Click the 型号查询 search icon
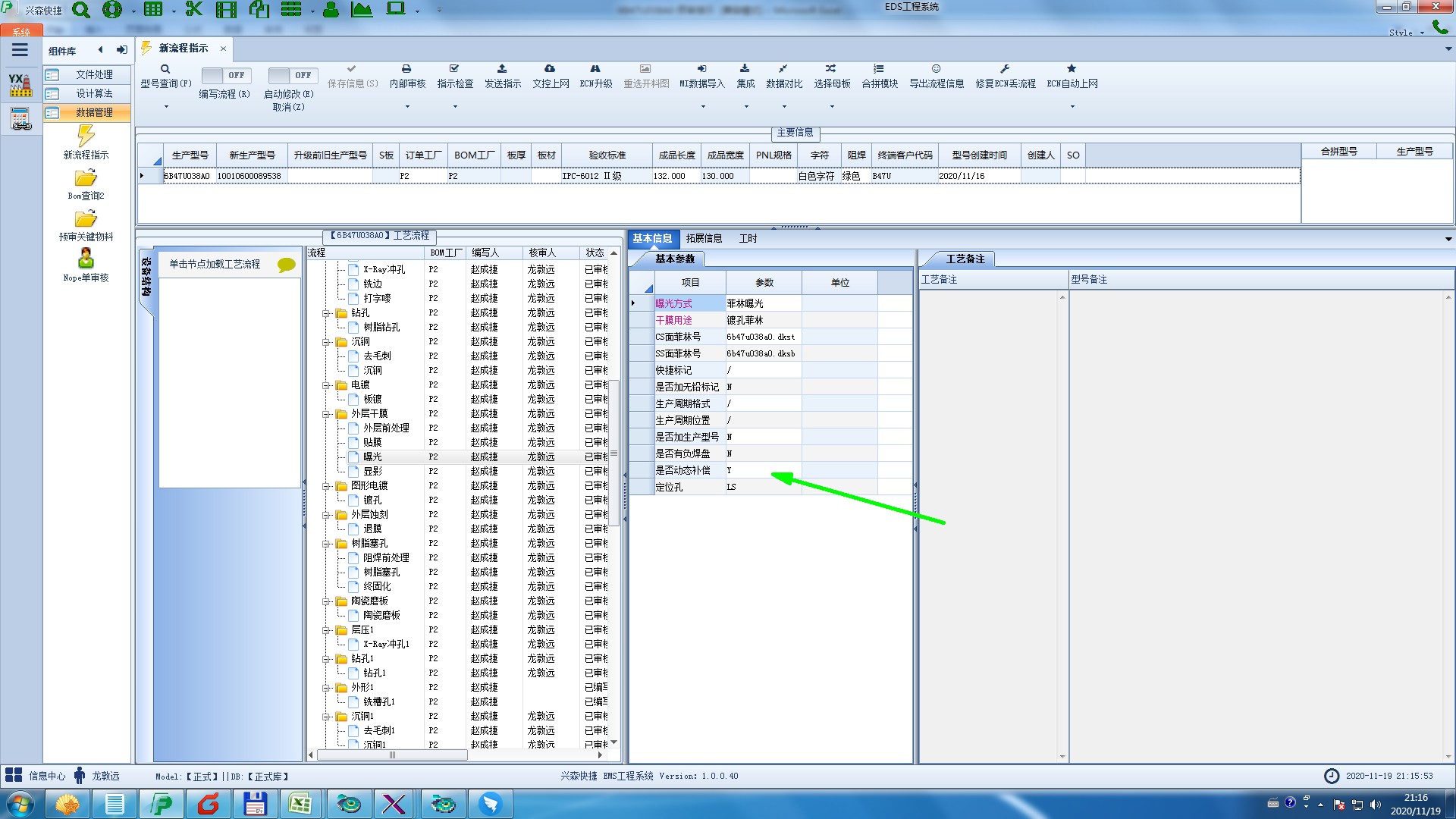 [x=165, y=69]
